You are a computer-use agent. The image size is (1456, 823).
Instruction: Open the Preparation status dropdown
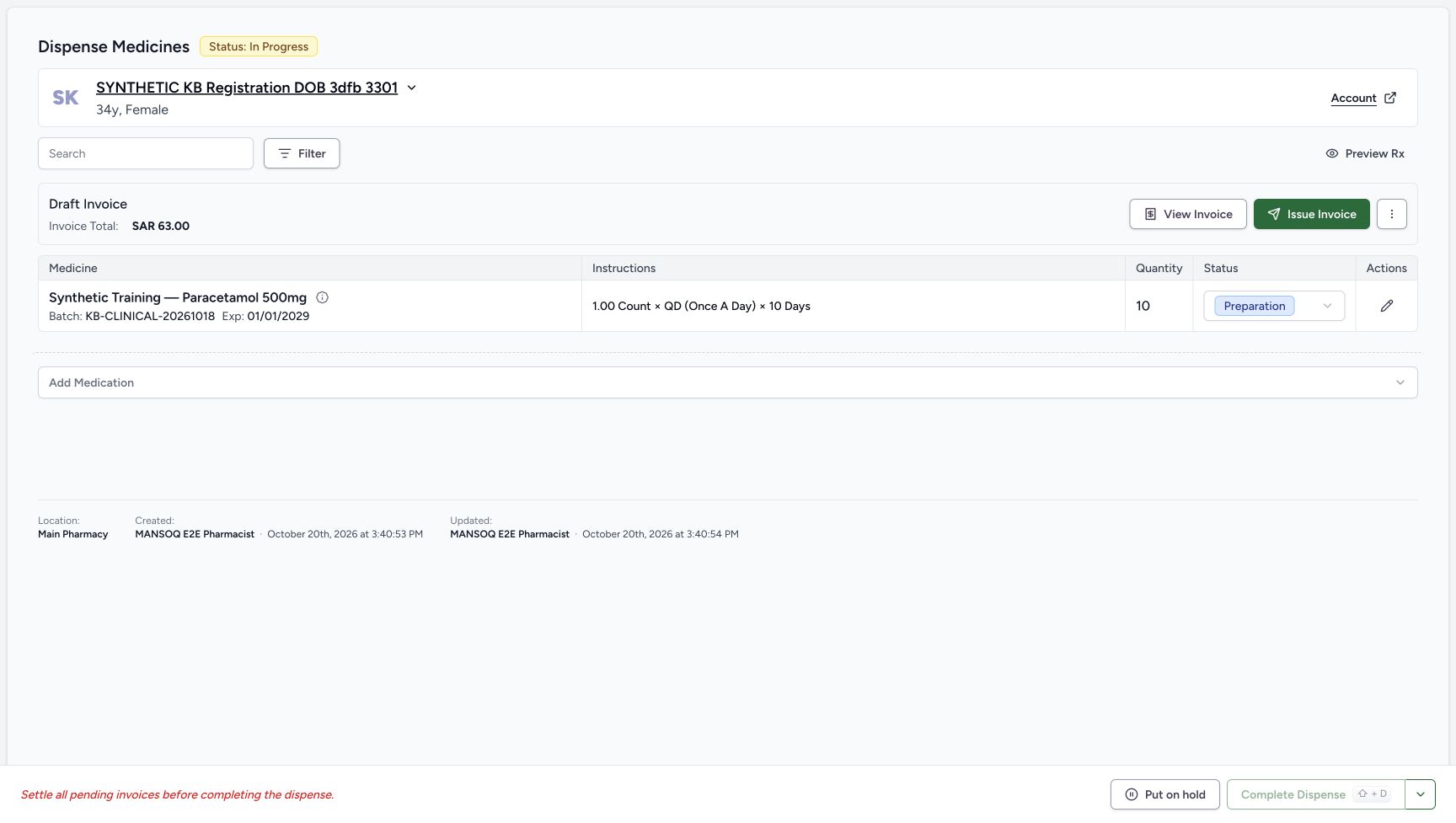(1274, 306)
